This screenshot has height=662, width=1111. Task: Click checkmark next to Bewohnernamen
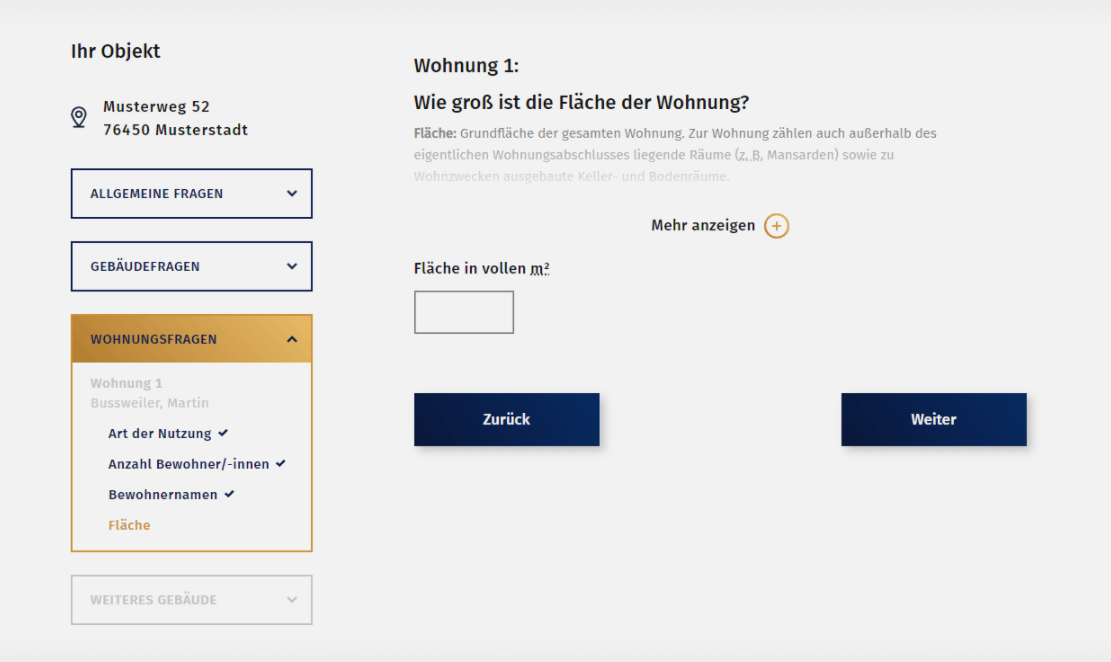pyautogui.click(x=229, y=494)
